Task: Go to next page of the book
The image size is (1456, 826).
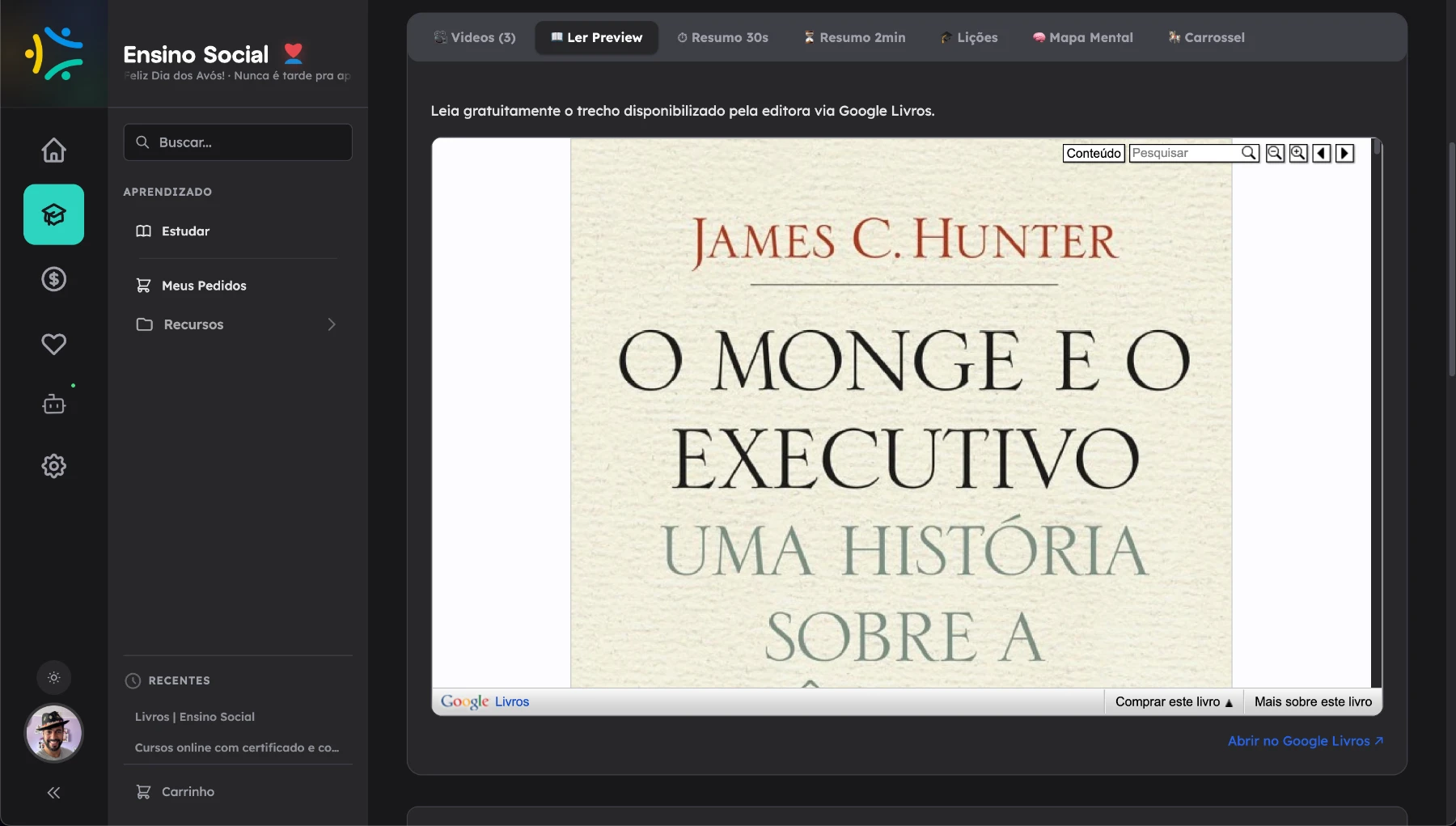Action: tap(1345, 153)
